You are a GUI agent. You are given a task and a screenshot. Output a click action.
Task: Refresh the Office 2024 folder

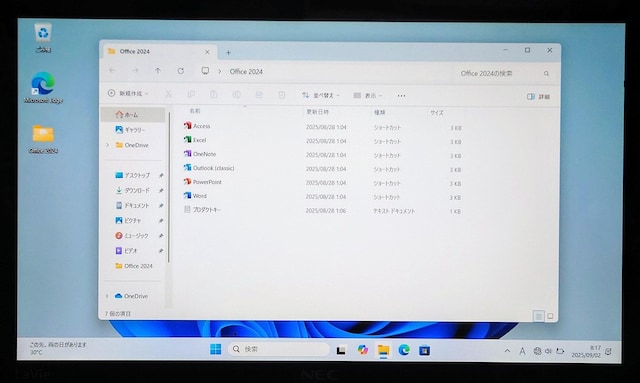pos(180,71)
